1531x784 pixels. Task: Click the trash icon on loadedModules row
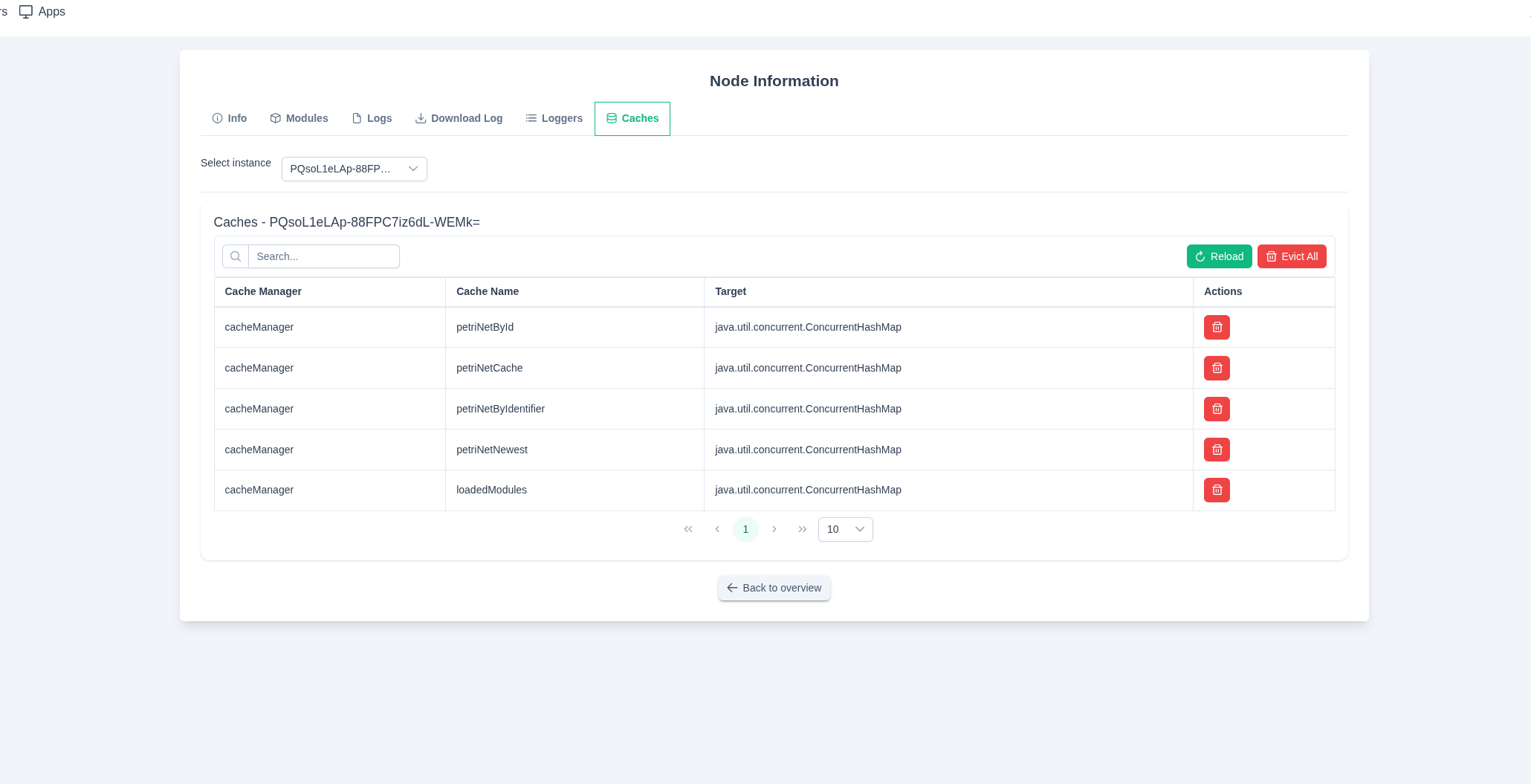click(x=1217, y=490)
